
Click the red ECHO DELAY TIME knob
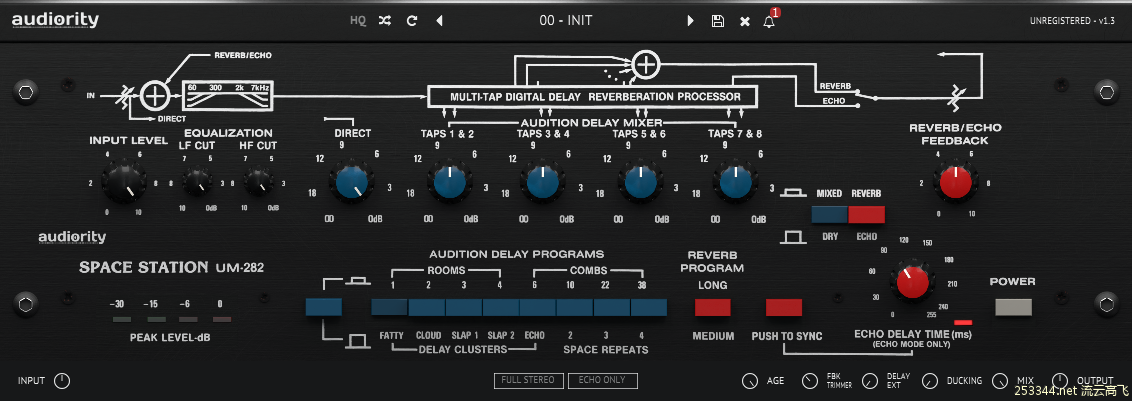[912, 282]
